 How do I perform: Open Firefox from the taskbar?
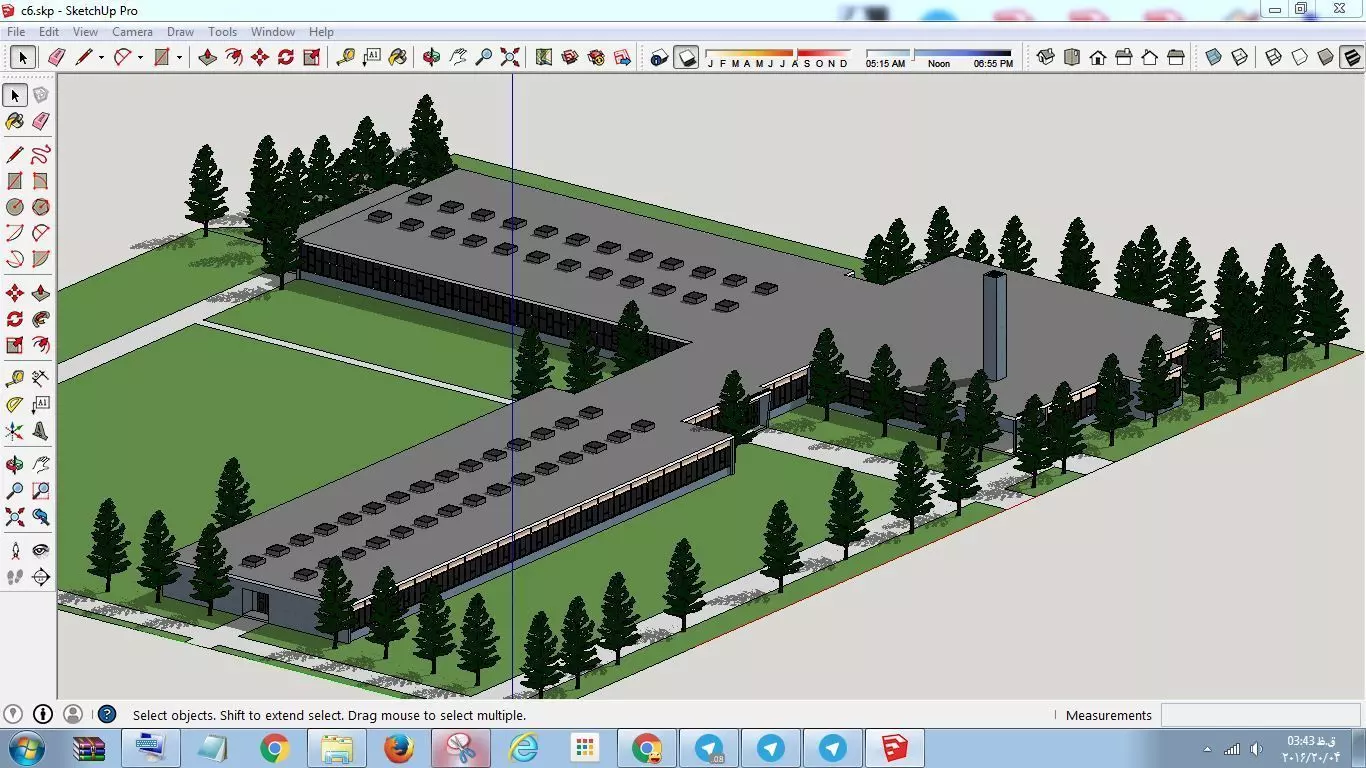tap(399, 748)
